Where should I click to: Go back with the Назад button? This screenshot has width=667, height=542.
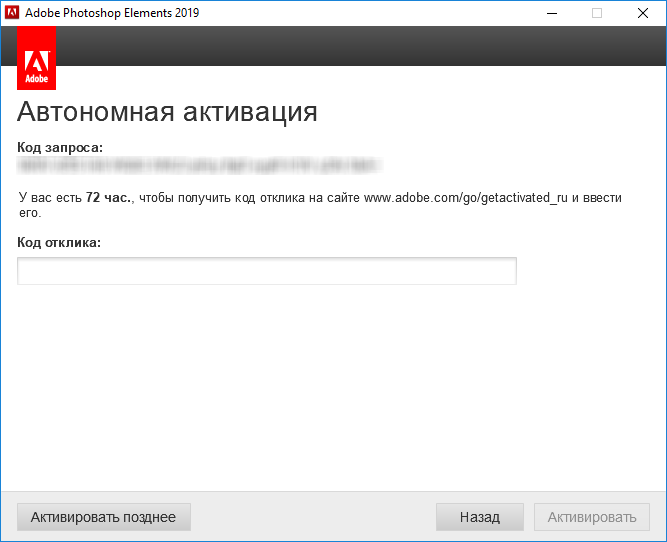tap(479, 517)
